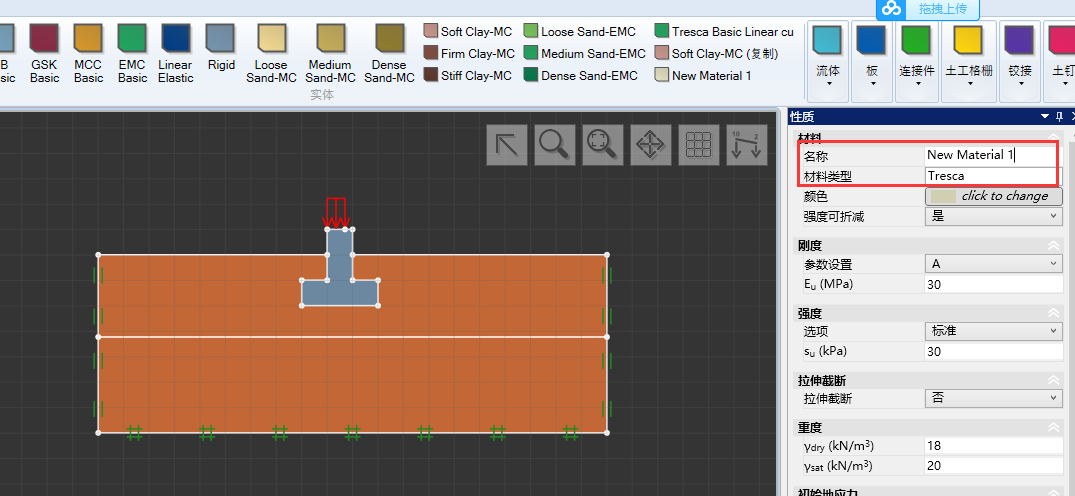Pin the 性质 properties panel

pyautogui.click(x=1059, y=117)
